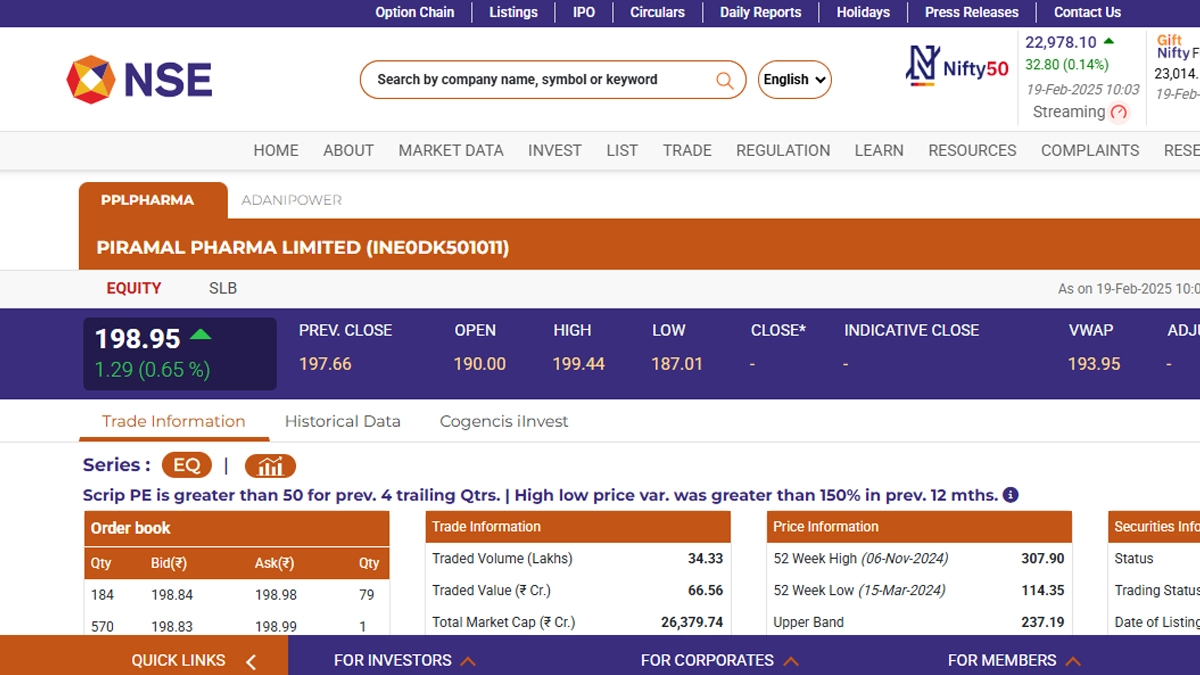Select the EQ series pill
The height and width of the screenshot is (675, 1200).
click(x=187, y=465)
